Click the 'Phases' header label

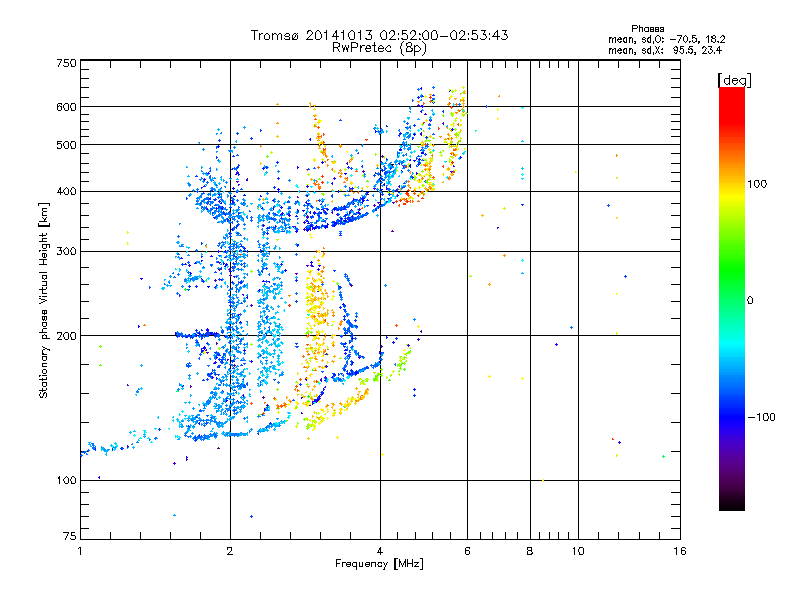click(647, 29)
